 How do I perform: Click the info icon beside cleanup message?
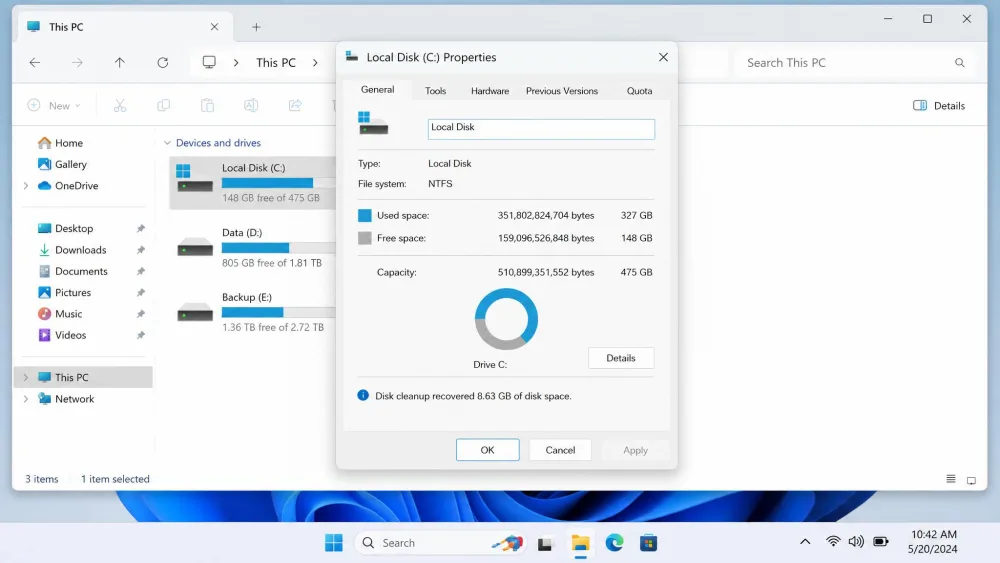click(x=363, y=395)
